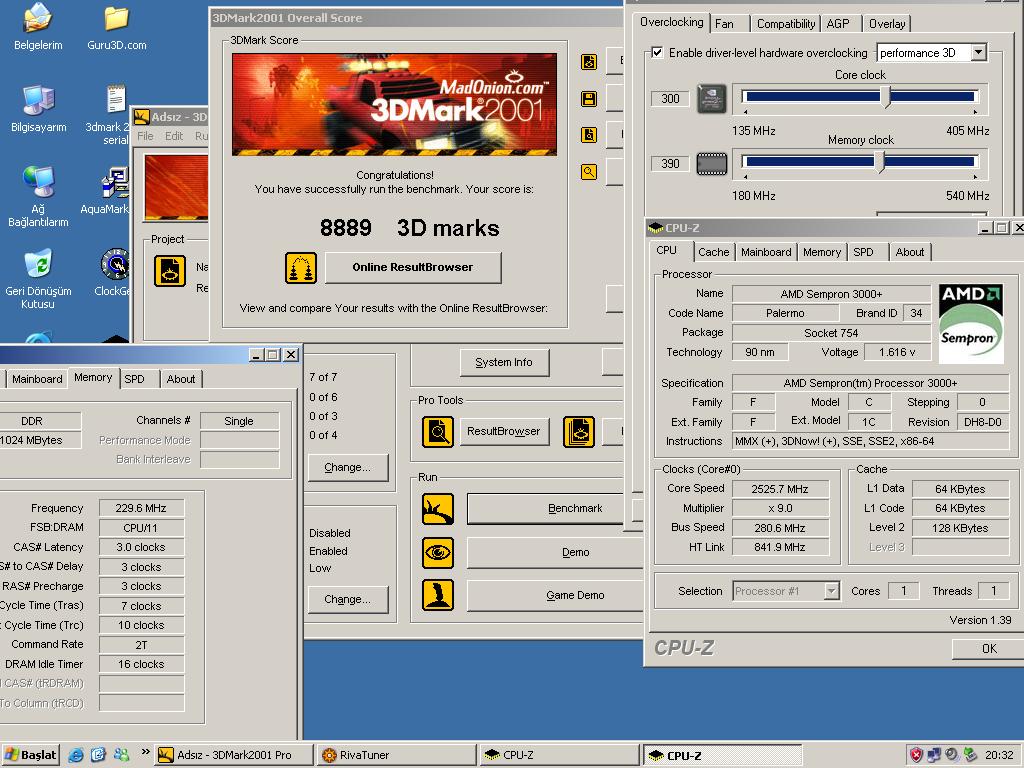Click the System Info button
1024x768 pixels.
[x=504, y=362]
